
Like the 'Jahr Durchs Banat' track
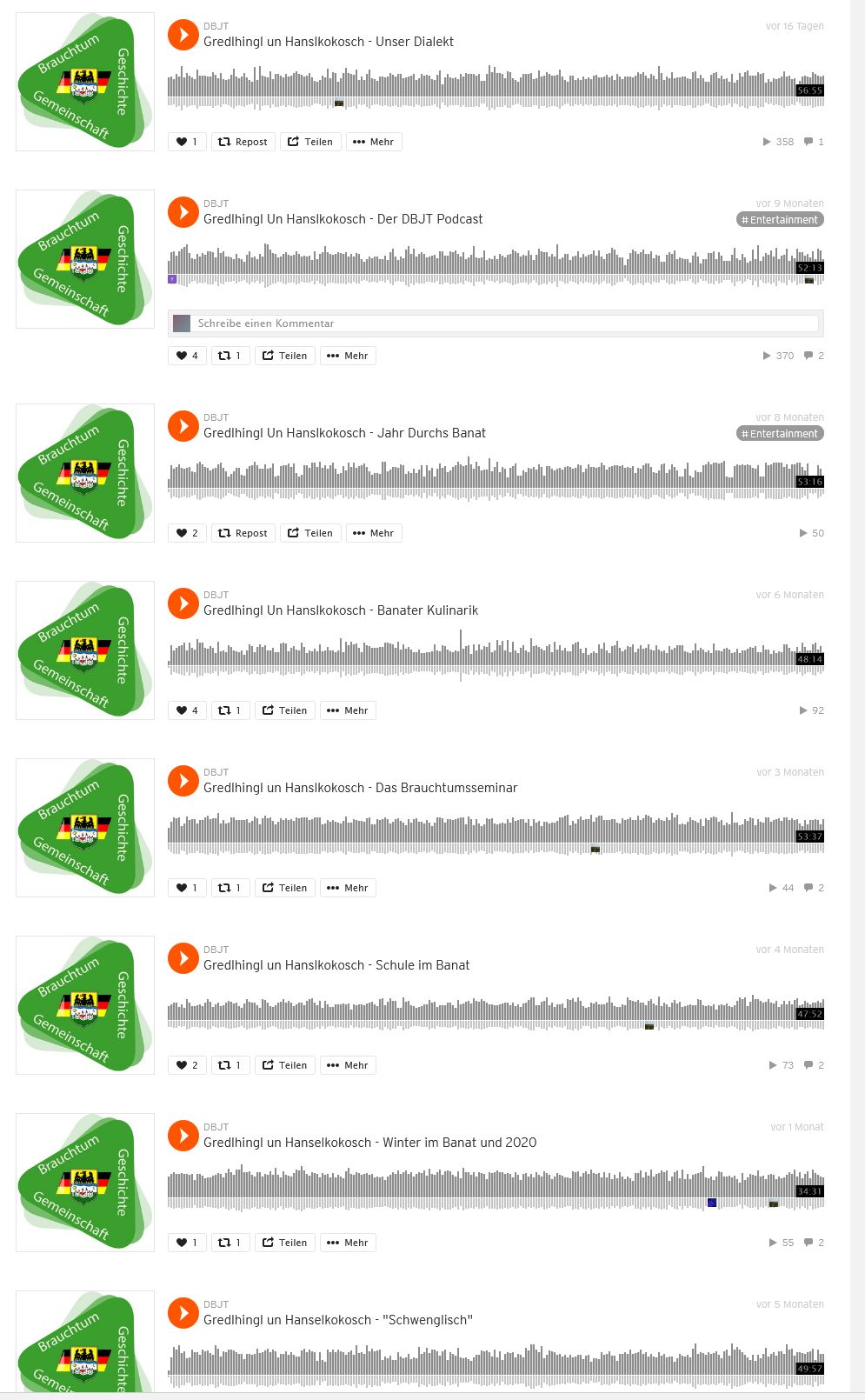pos(187,533)
